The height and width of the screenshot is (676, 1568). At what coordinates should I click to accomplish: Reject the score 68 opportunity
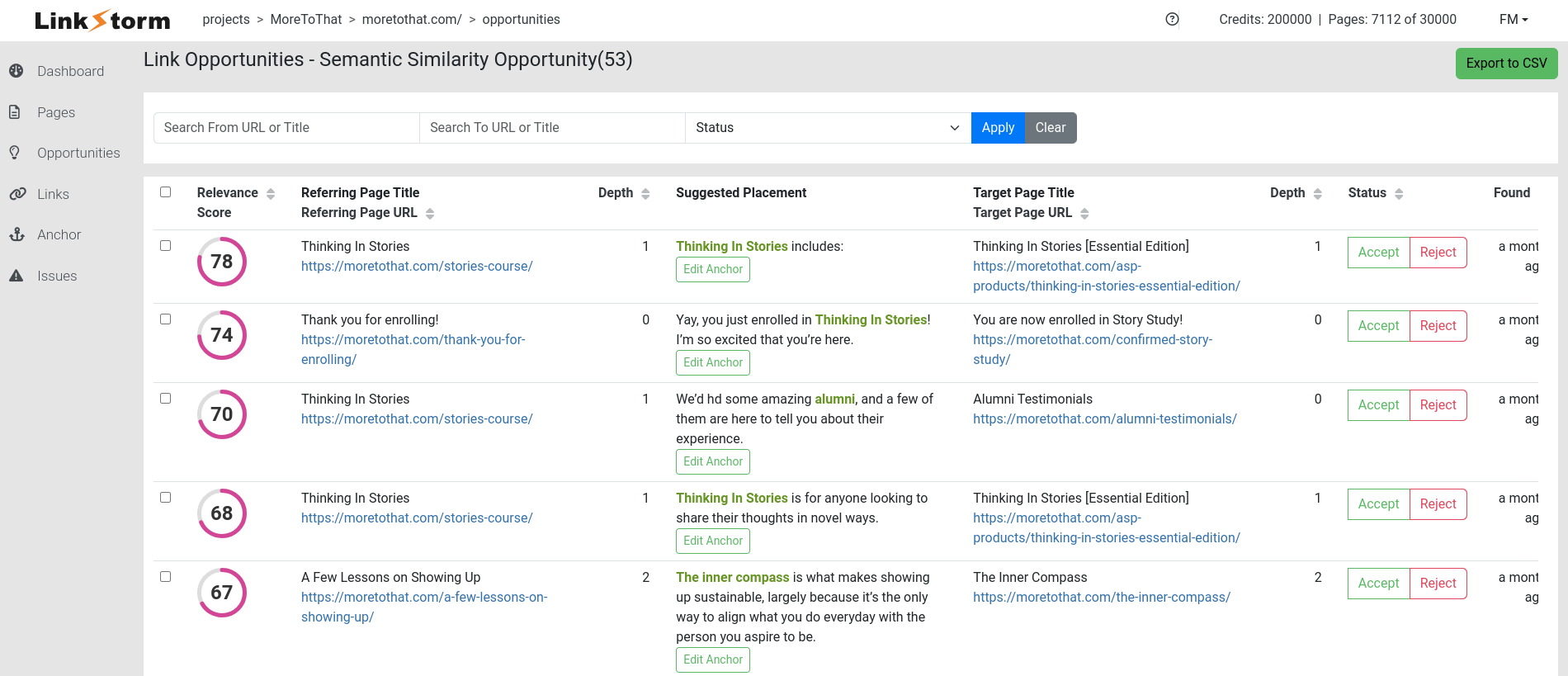(x=1438, y=504)
